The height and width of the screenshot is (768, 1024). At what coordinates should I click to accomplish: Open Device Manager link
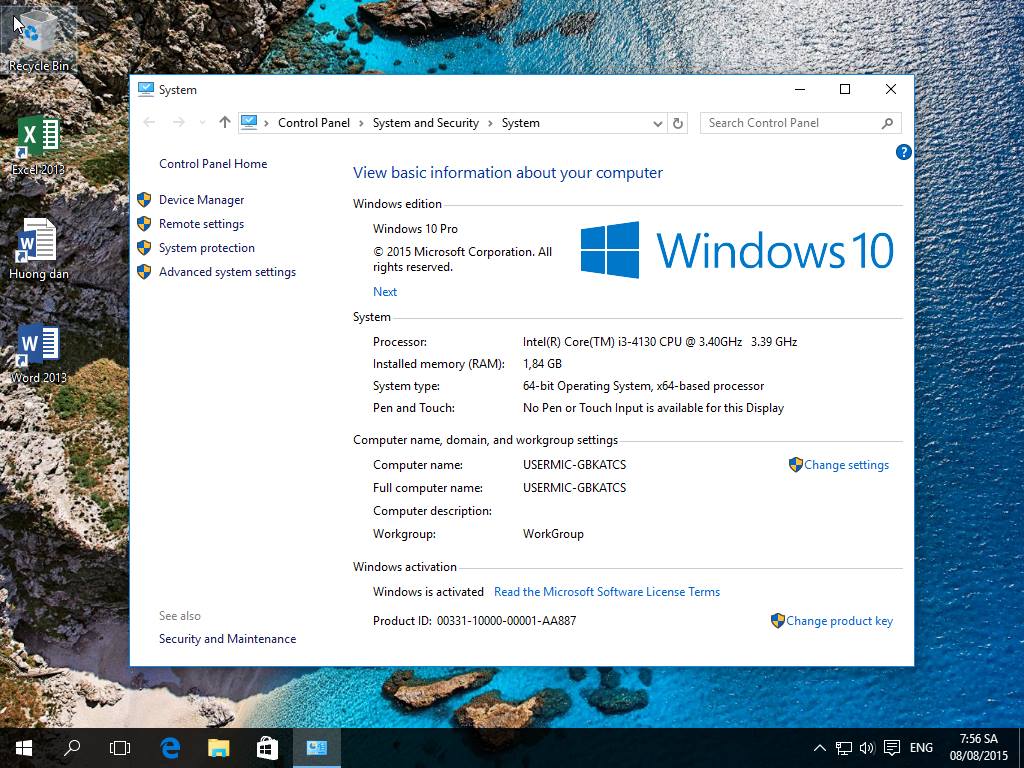201,200
